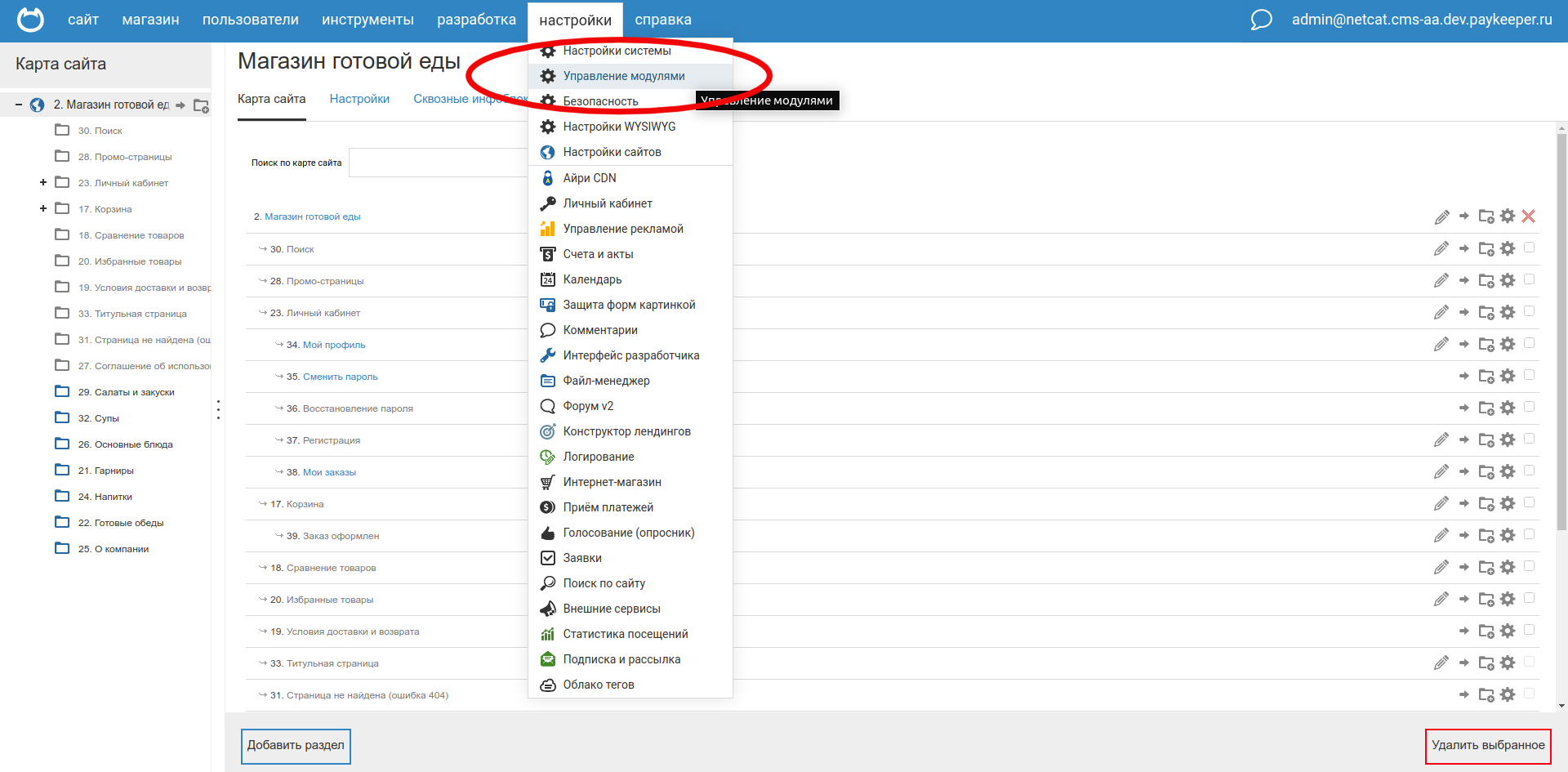This screenshot has width=1568, height=772.
Task: Click the Поиск по карте сайта input
Action: pos(438,163)
